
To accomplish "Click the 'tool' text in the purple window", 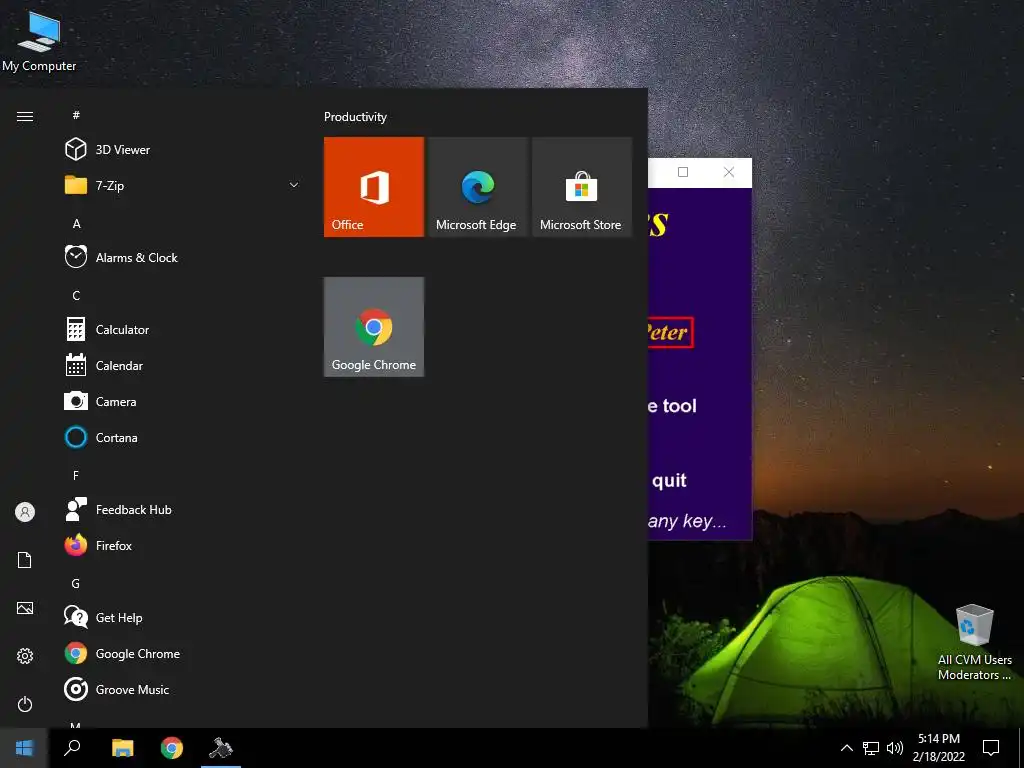I will point(680,406).
